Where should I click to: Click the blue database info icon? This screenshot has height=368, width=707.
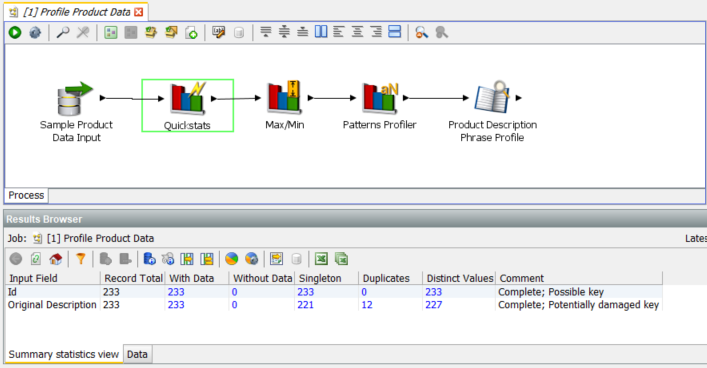click(149, 259)
